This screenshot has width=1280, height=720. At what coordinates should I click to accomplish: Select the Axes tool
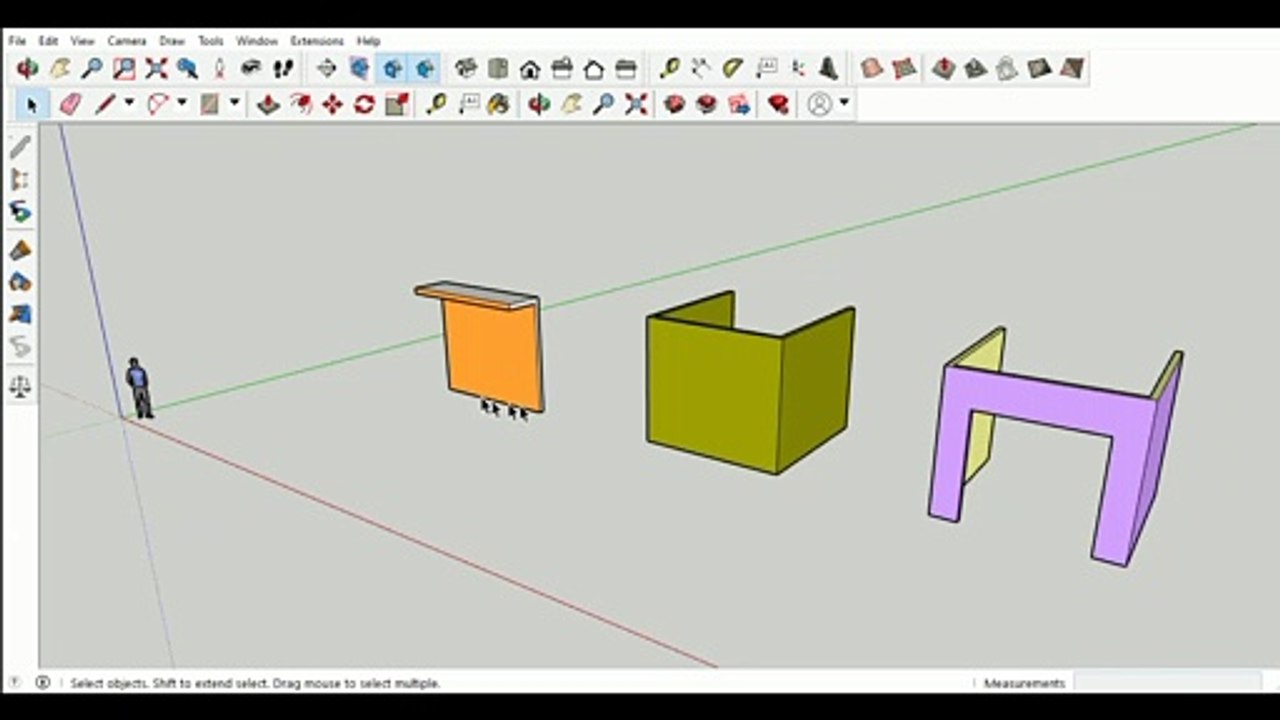pyautogui.click(x=797, y=68)
